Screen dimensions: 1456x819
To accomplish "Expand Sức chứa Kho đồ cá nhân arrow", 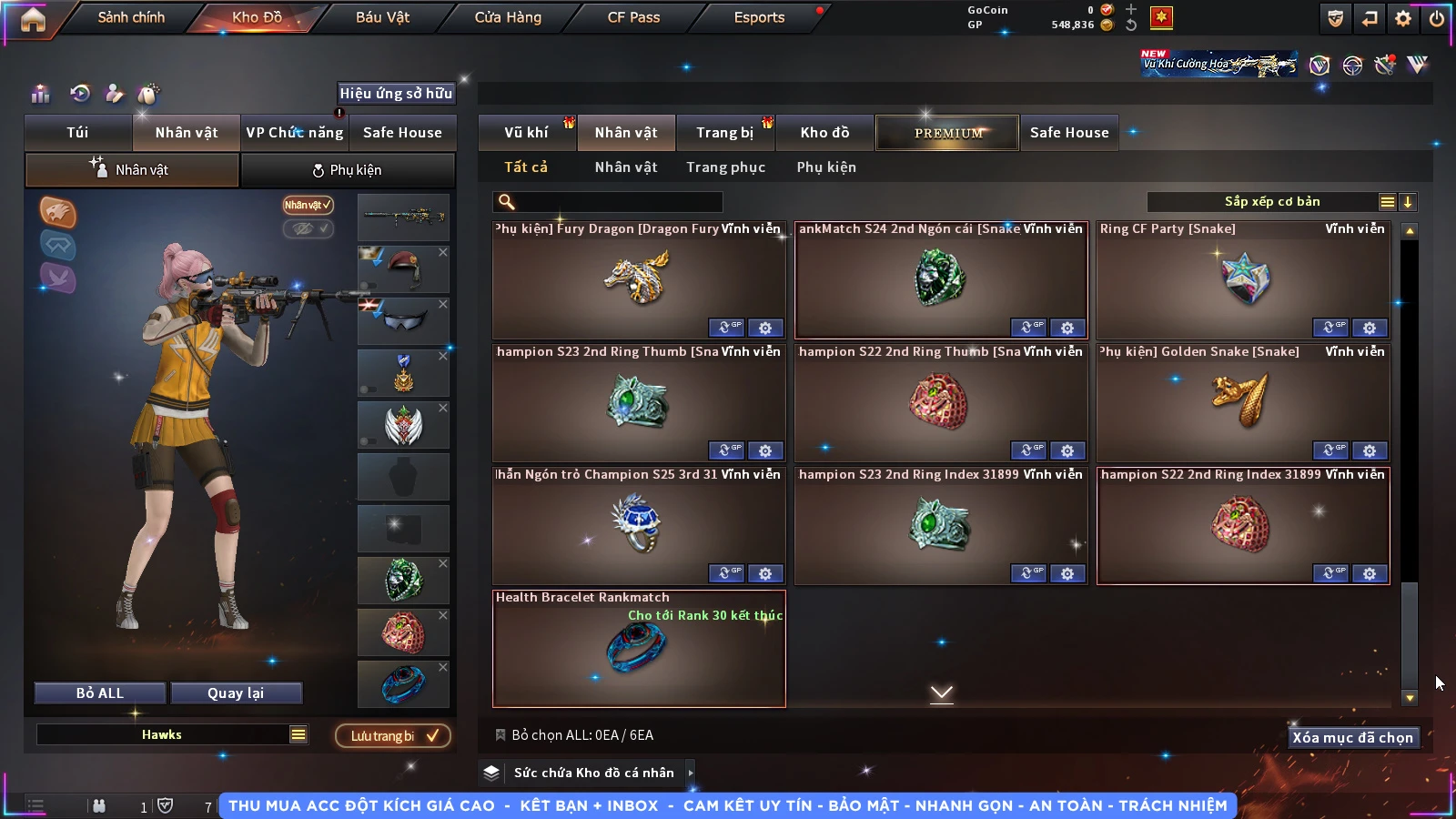I will coord(690,773).
